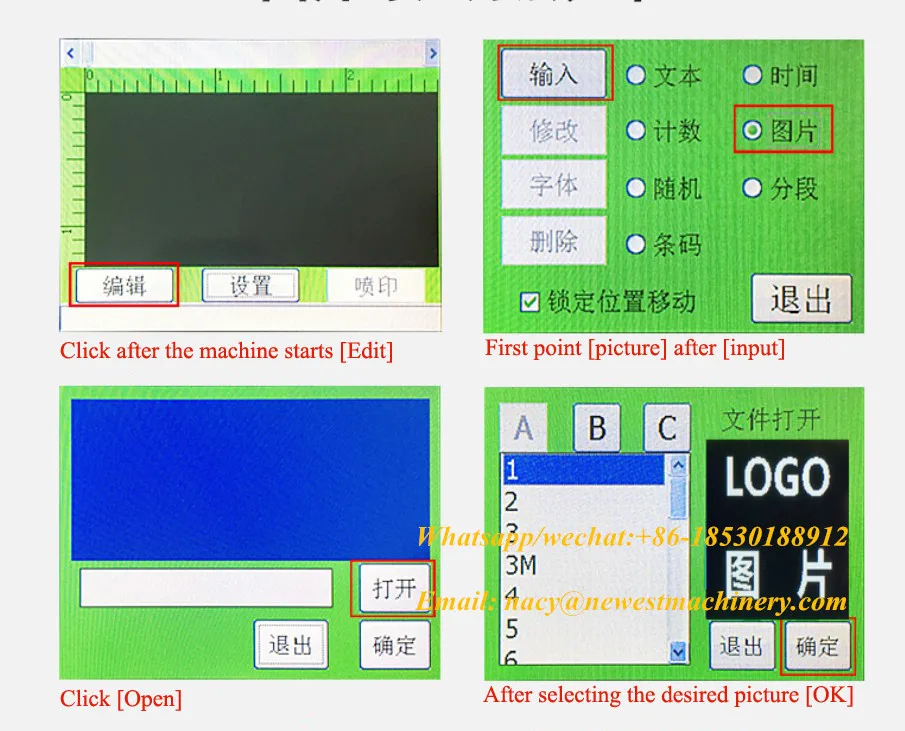Click 退出 below the empty filename field

291,644
